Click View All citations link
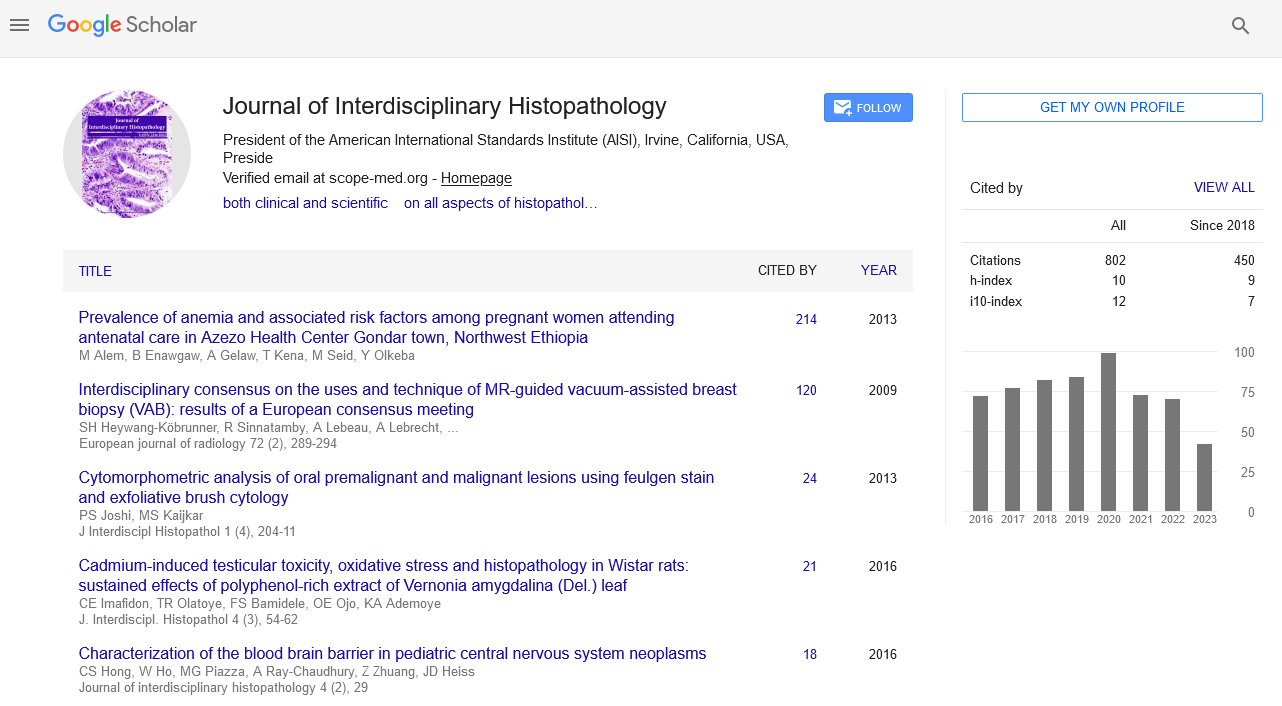The height and width of the screenshot is (706, 1282). (x=1223, y=188)
